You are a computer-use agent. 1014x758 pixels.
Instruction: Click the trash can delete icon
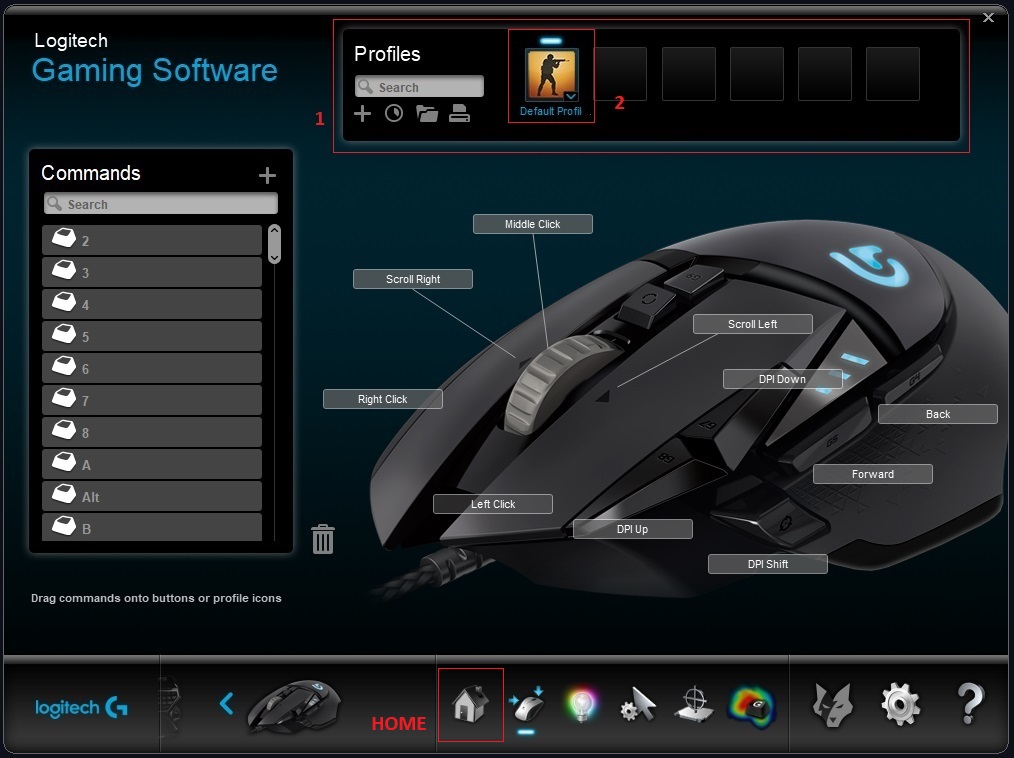323,539
